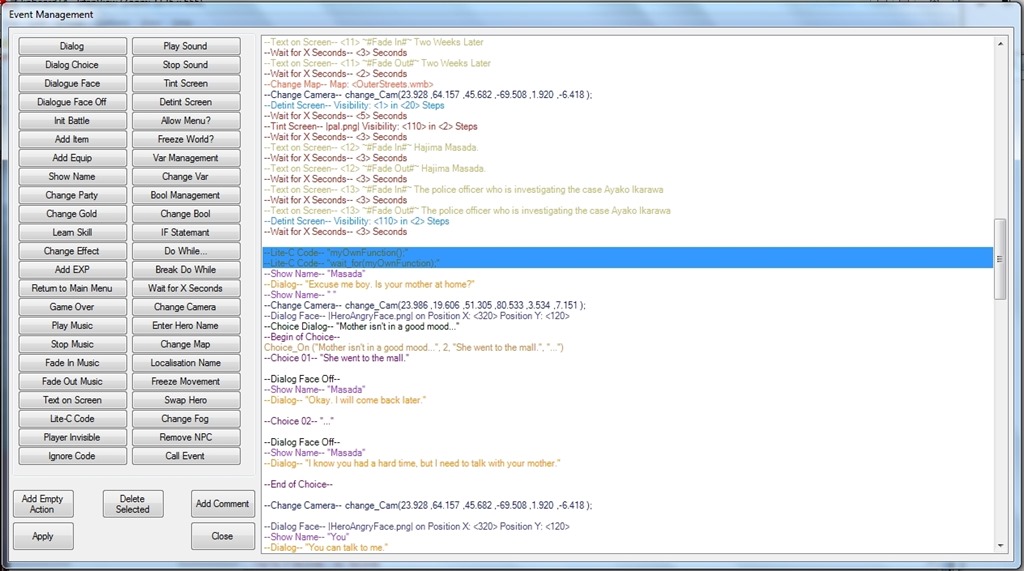The width and height of the screenshot is (1024, 571).
Task: Insert an IF Statement action
Action: pyautogui.click(x=186, y=232)
